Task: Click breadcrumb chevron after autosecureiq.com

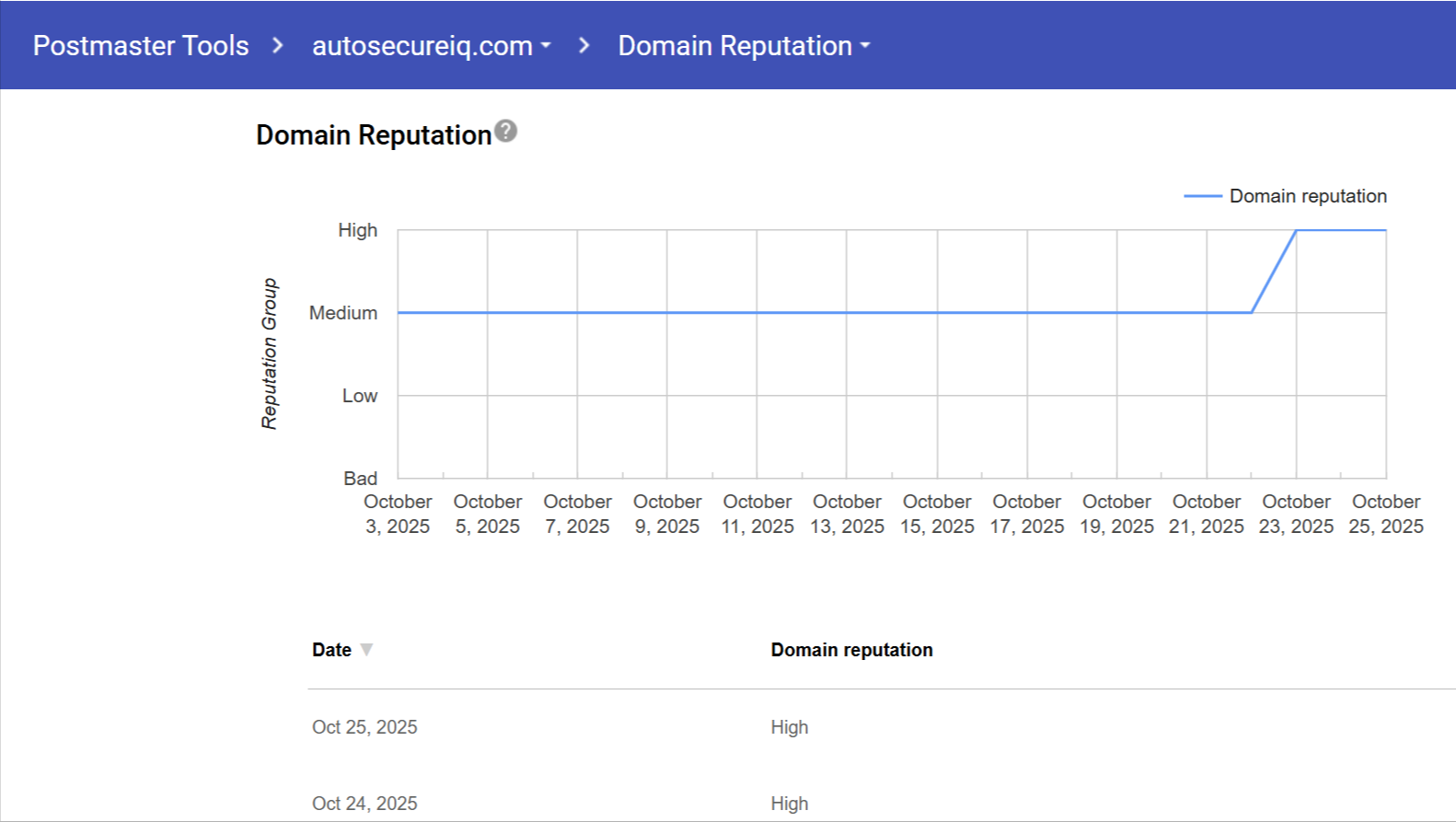Action: pos(584,45)
